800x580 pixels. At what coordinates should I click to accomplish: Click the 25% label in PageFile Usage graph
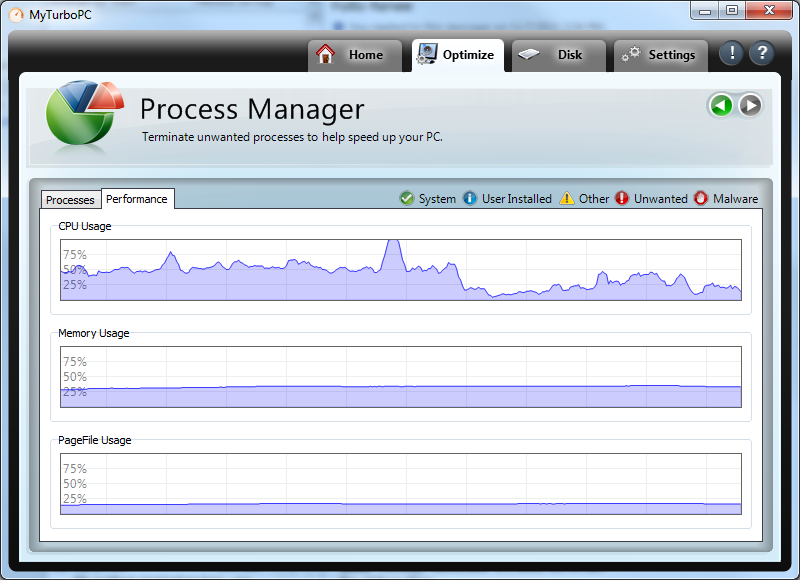tap(74, 499)
